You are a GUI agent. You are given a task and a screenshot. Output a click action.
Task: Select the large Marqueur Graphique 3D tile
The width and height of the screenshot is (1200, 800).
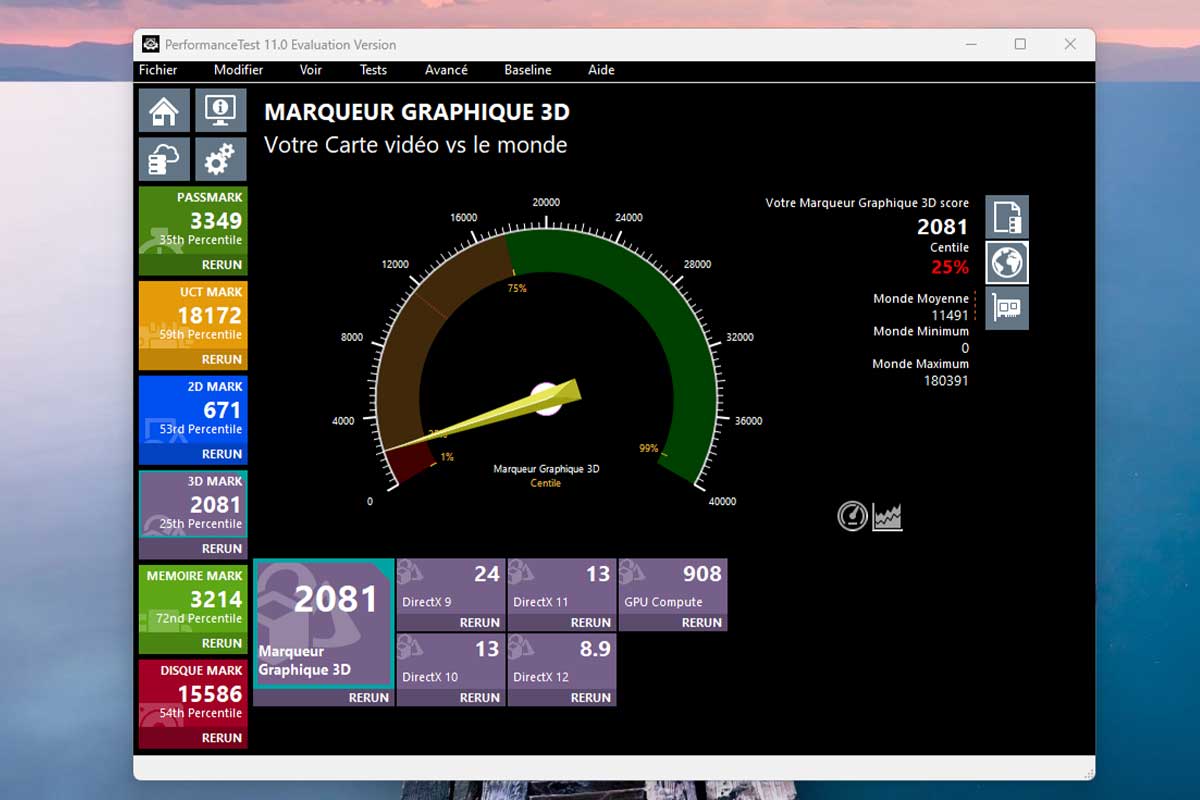(324, 624)
